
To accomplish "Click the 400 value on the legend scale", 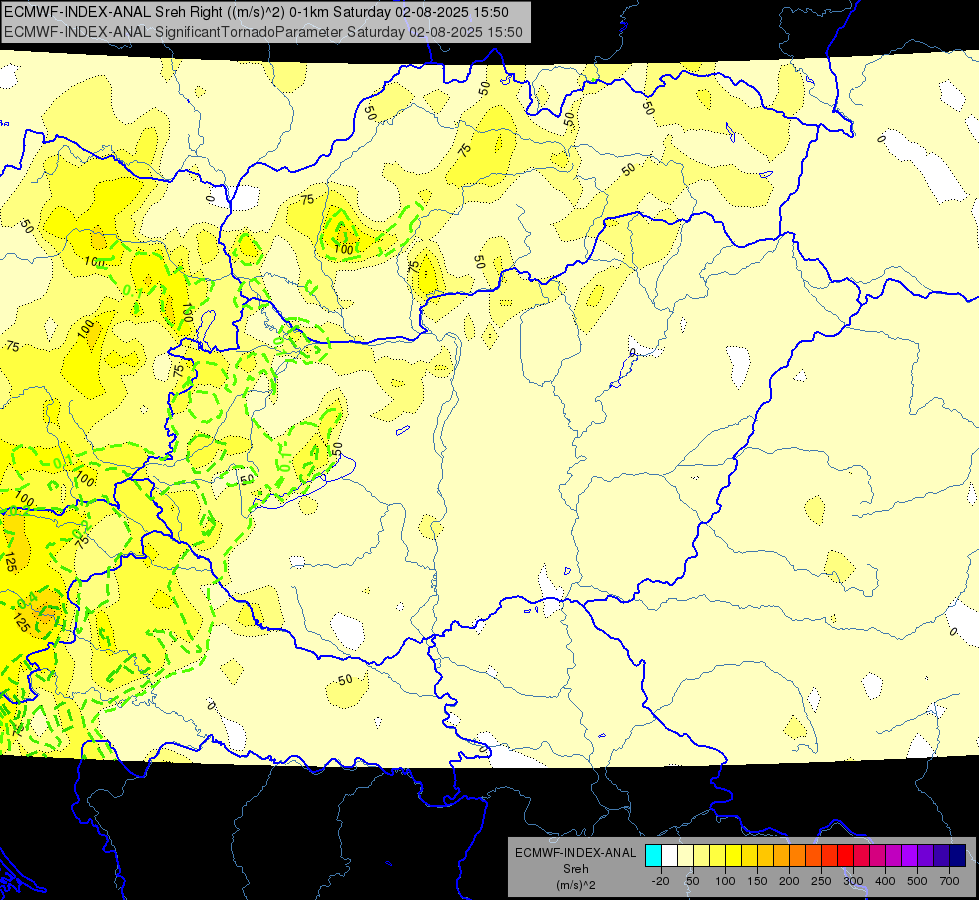I will [885, 881].
